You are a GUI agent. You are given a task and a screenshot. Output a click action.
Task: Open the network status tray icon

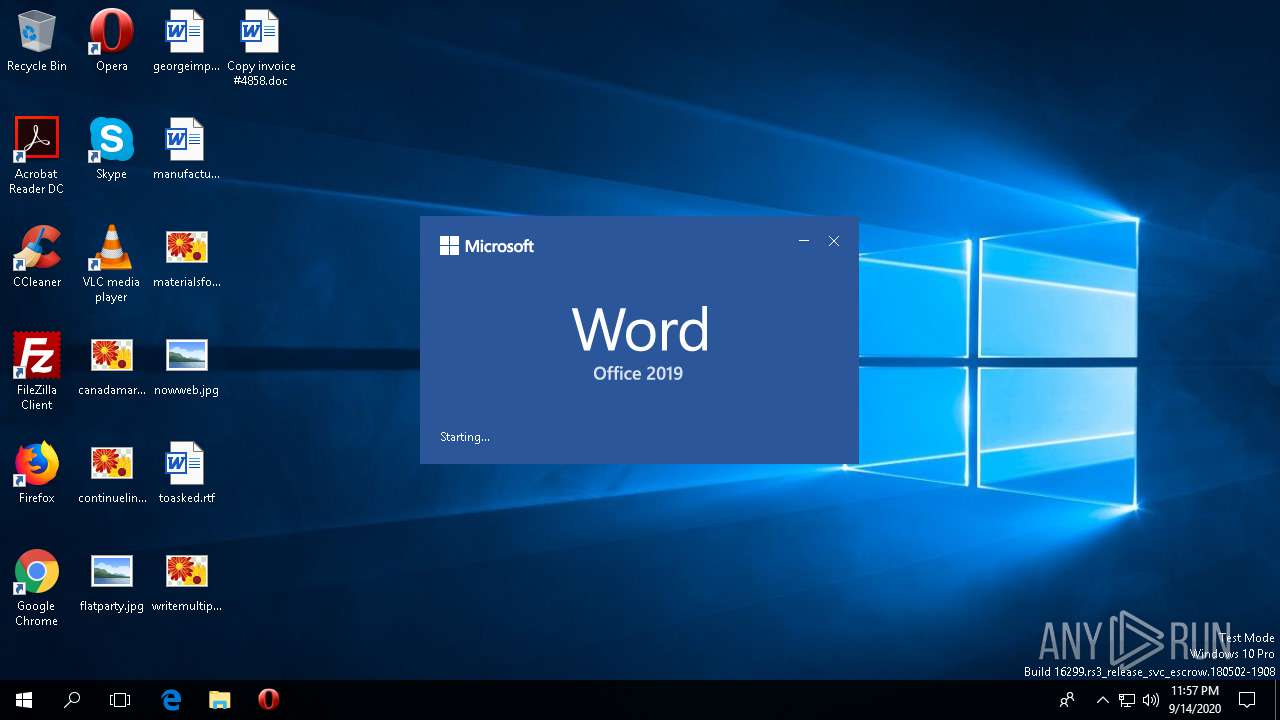(x=1127, y=700)
